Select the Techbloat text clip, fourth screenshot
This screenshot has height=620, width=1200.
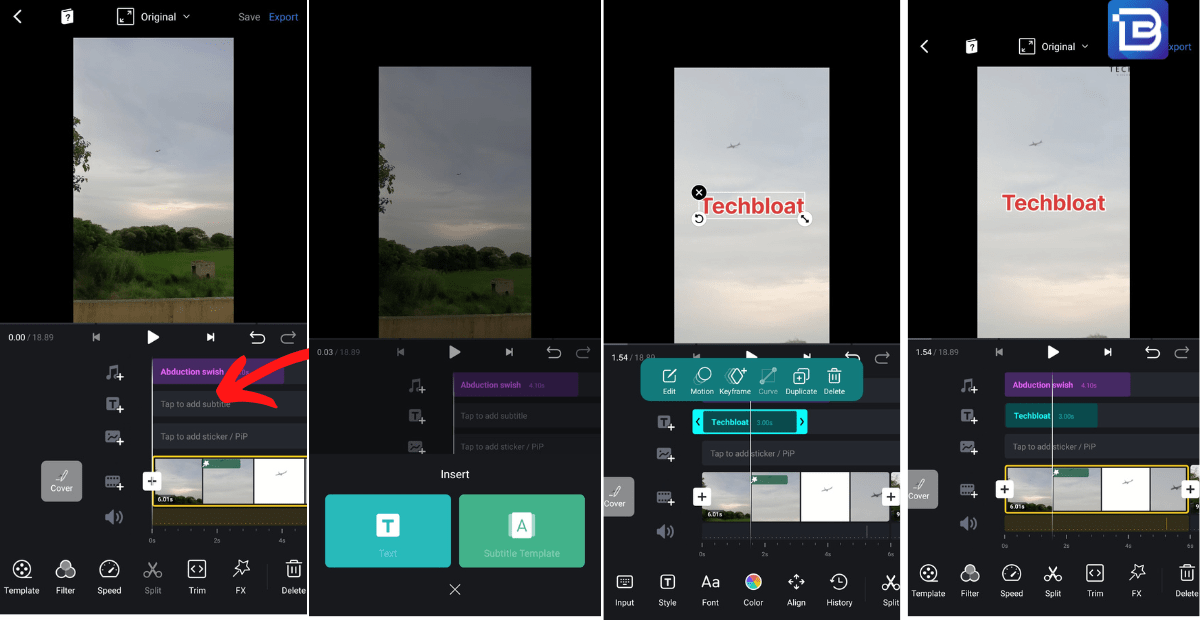1051,416
